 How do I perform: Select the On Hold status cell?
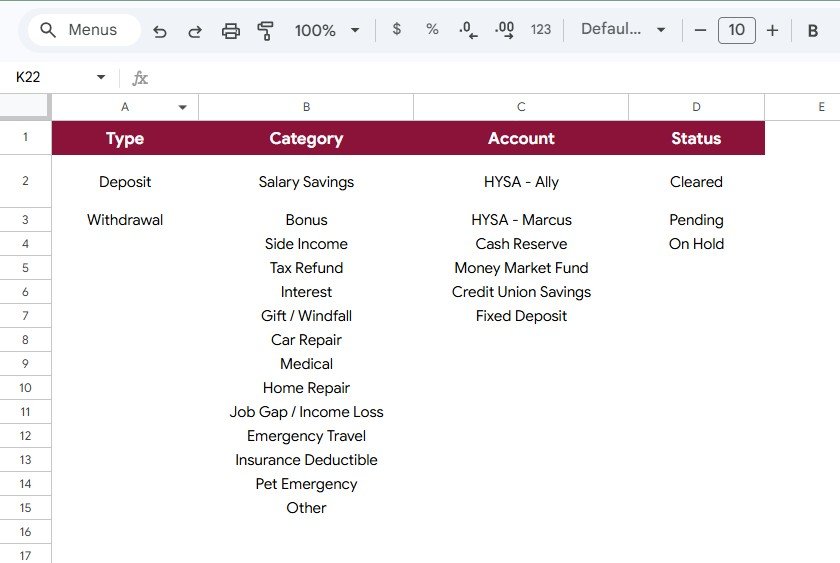(x=696, y=244)
